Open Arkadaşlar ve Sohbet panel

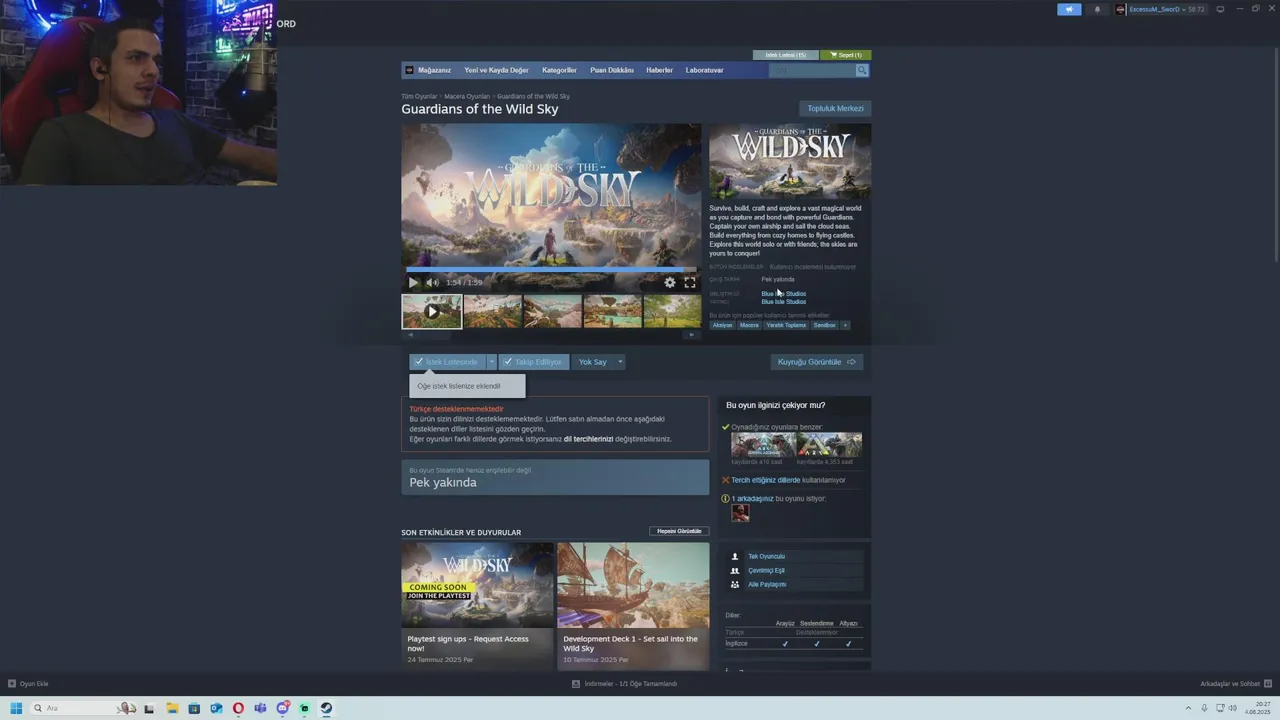[x=1235, y=684]
